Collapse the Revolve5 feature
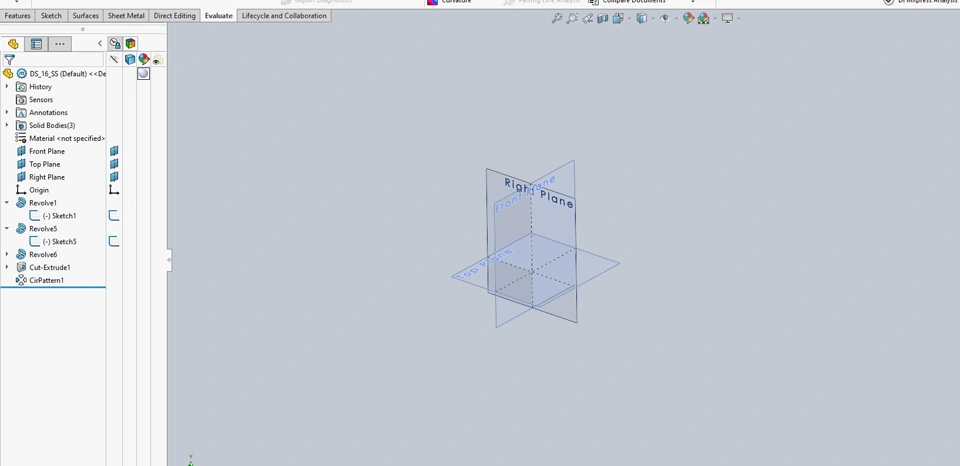 point(7,228)
